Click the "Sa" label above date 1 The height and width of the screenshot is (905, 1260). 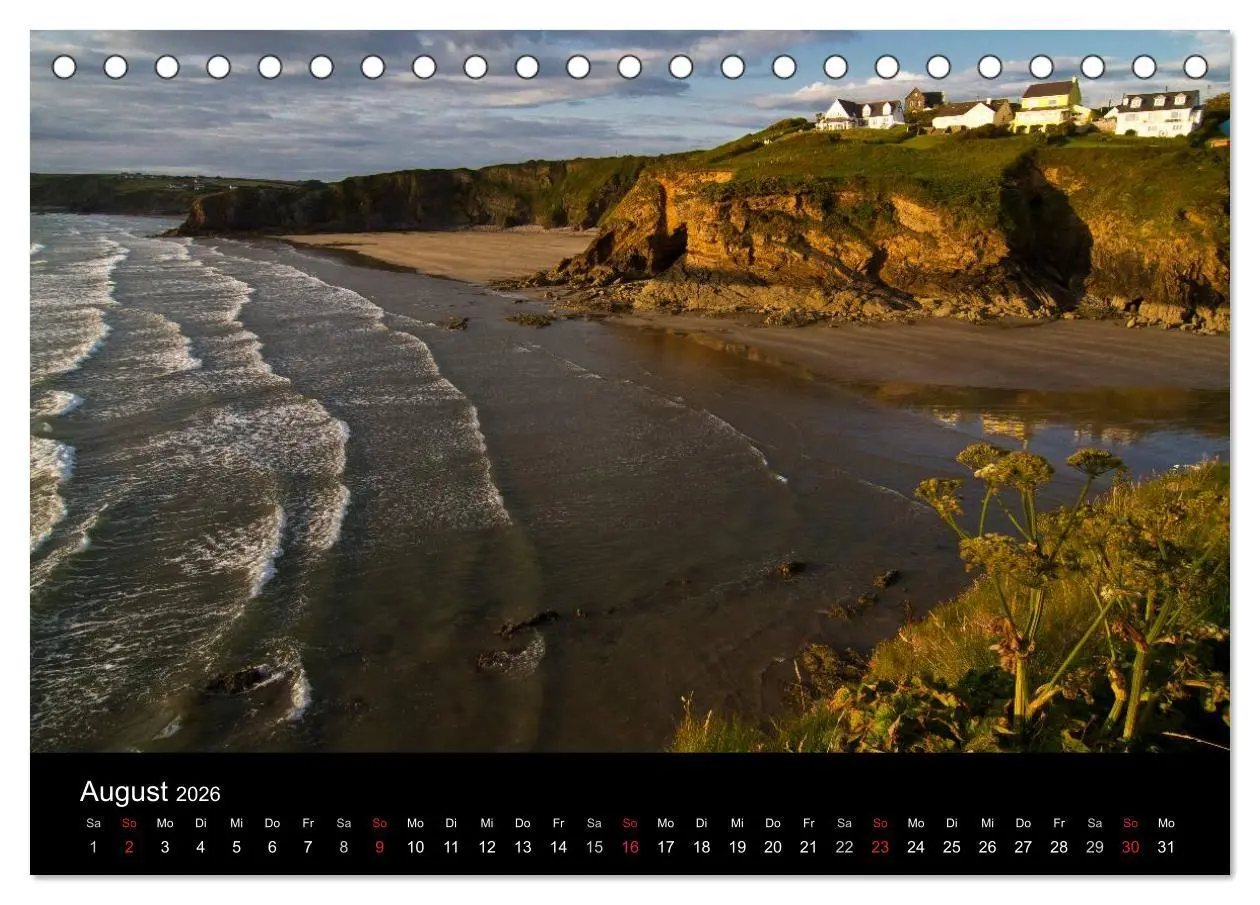coord(93,823)
